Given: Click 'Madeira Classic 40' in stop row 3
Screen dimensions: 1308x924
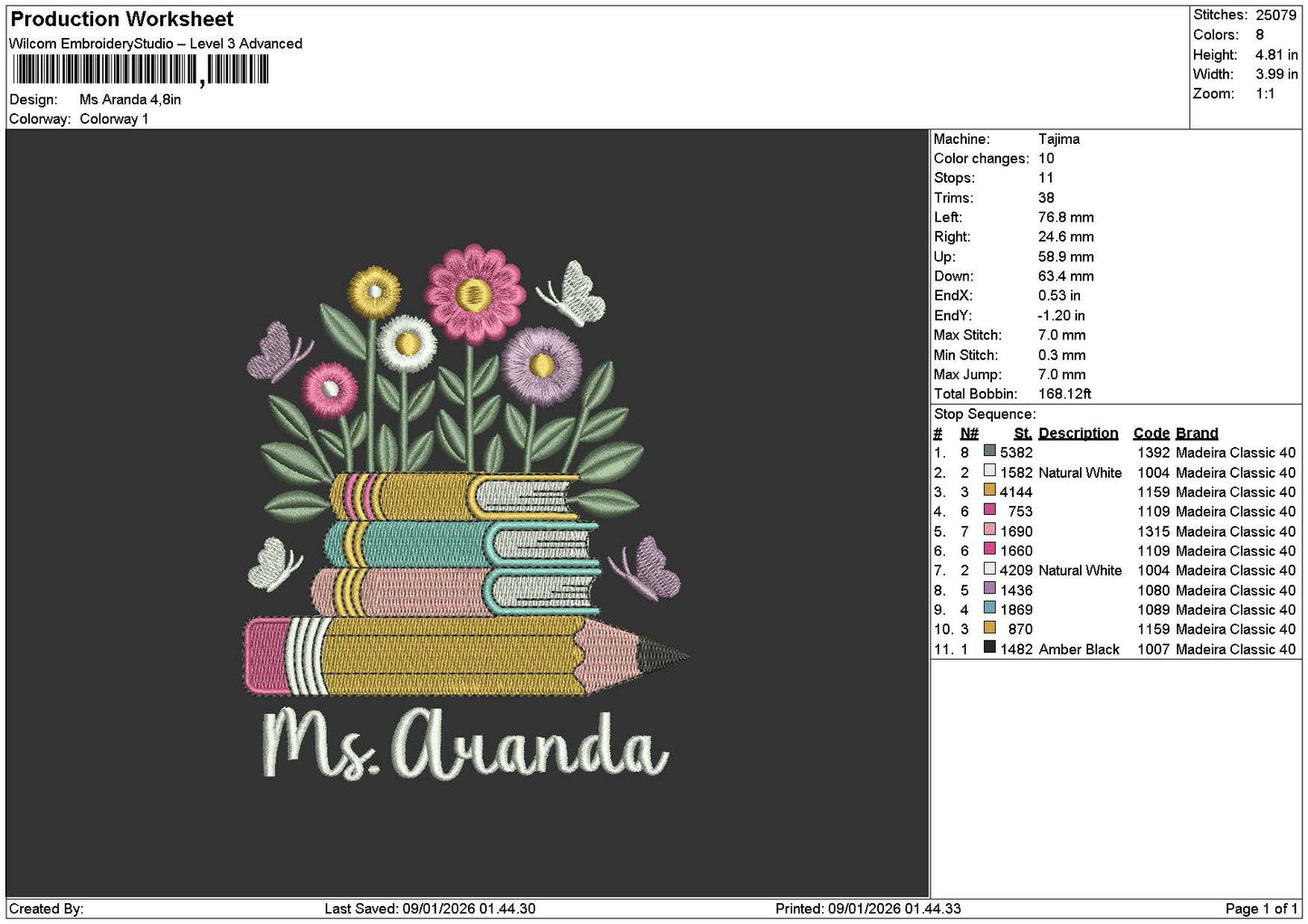Looking at the screenshot, I should pos(1236,492).
